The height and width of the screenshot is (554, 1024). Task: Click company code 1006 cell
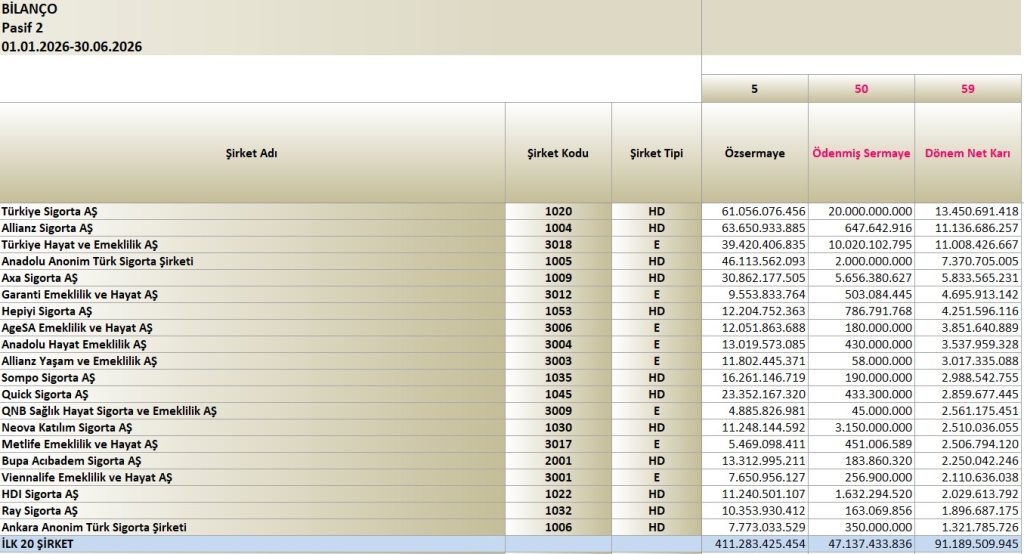pyautogui.click(x=558, y=527)
